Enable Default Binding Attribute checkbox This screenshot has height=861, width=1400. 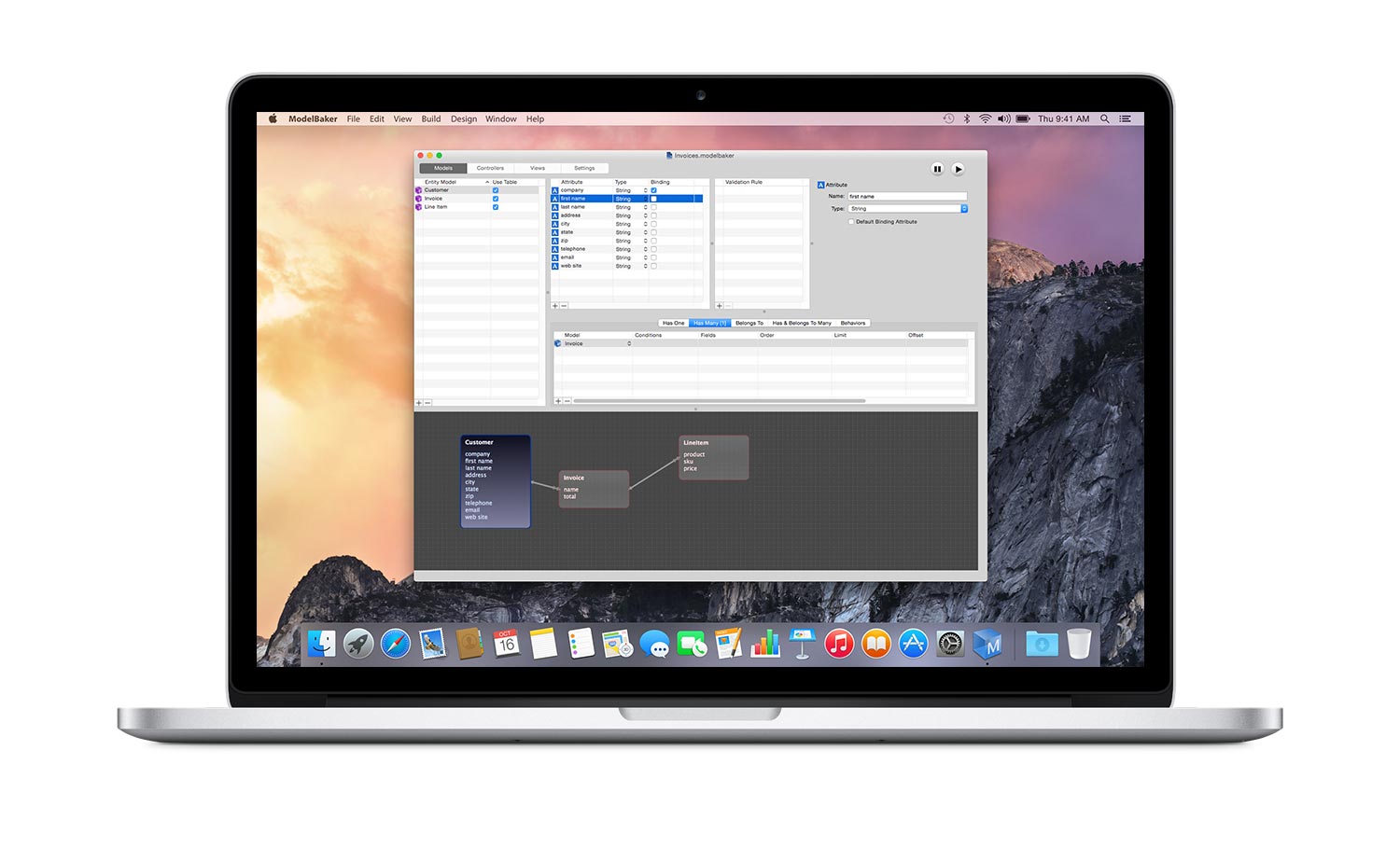point(851,222)
